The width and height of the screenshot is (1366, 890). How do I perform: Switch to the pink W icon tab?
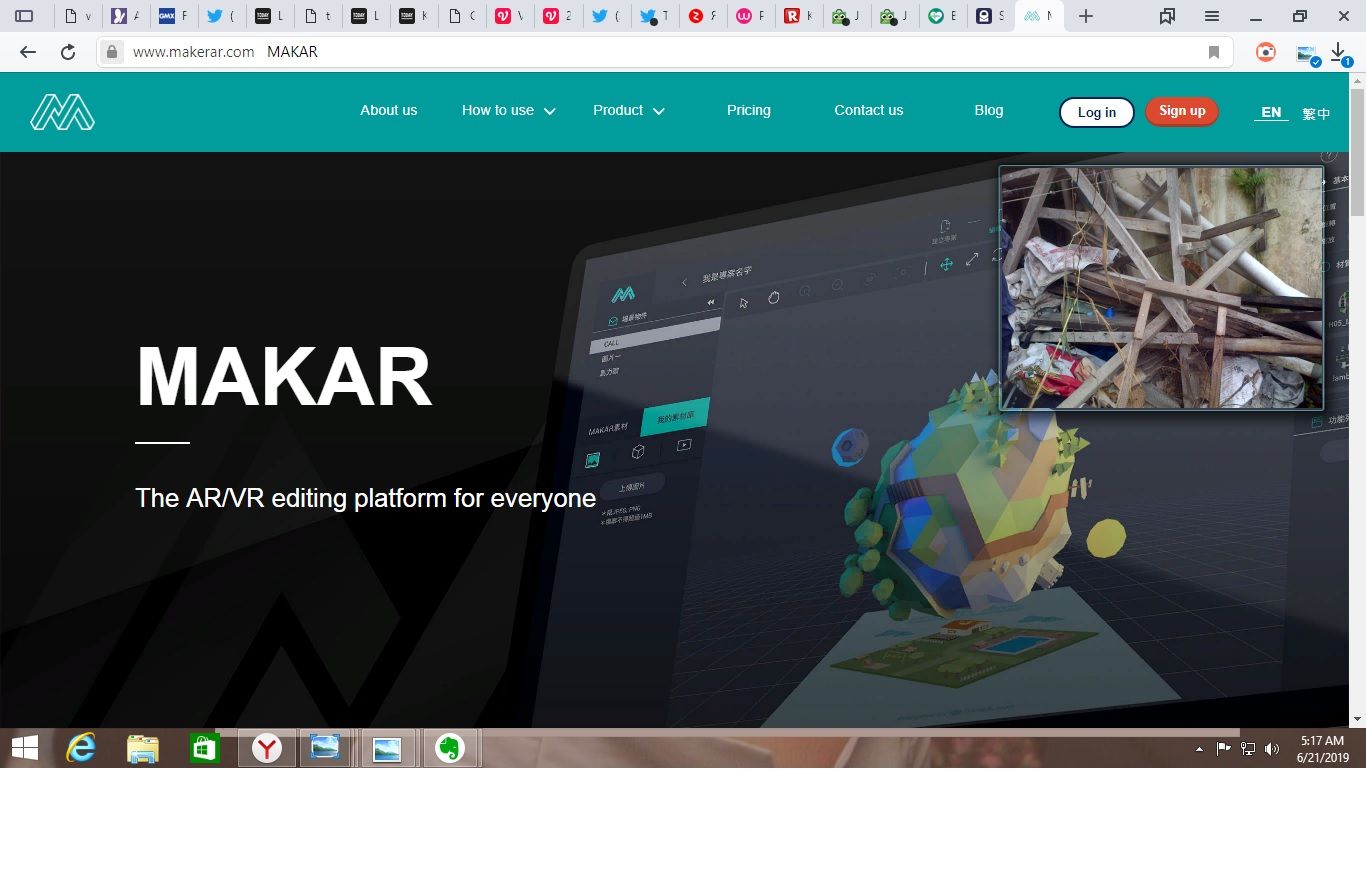(749, 16)
